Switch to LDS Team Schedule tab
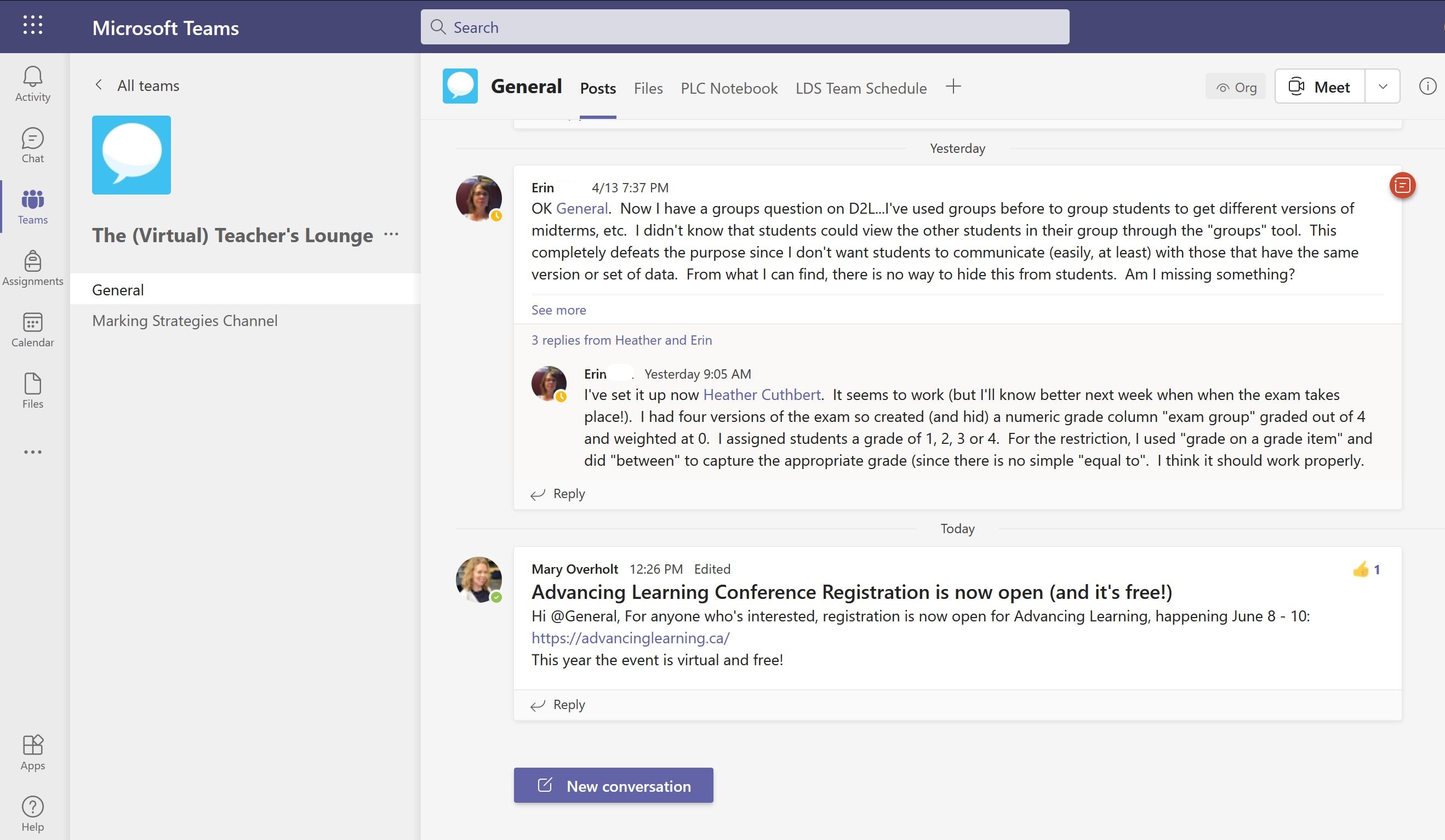Image resolution: width=1445 pixels, height=840 pixels. click(x=861, y=88)
